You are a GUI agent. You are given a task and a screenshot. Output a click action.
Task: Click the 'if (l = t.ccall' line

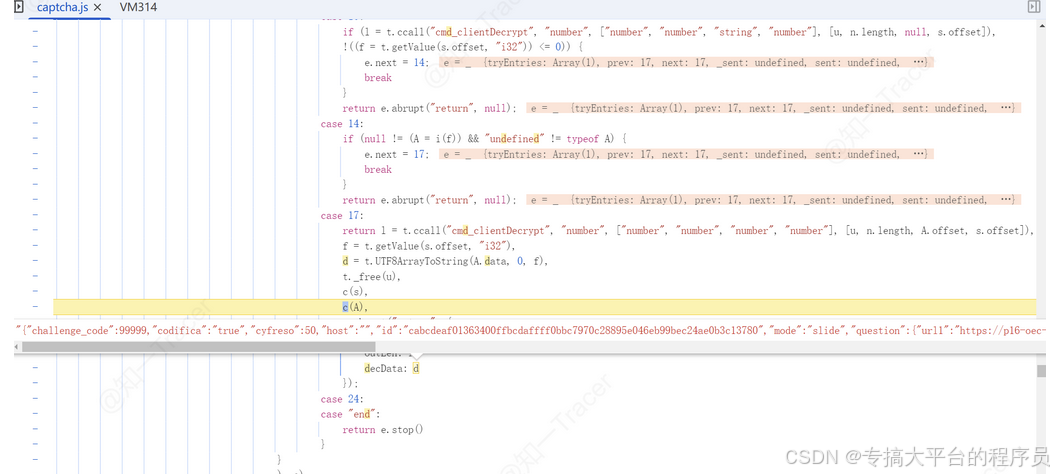669,32
